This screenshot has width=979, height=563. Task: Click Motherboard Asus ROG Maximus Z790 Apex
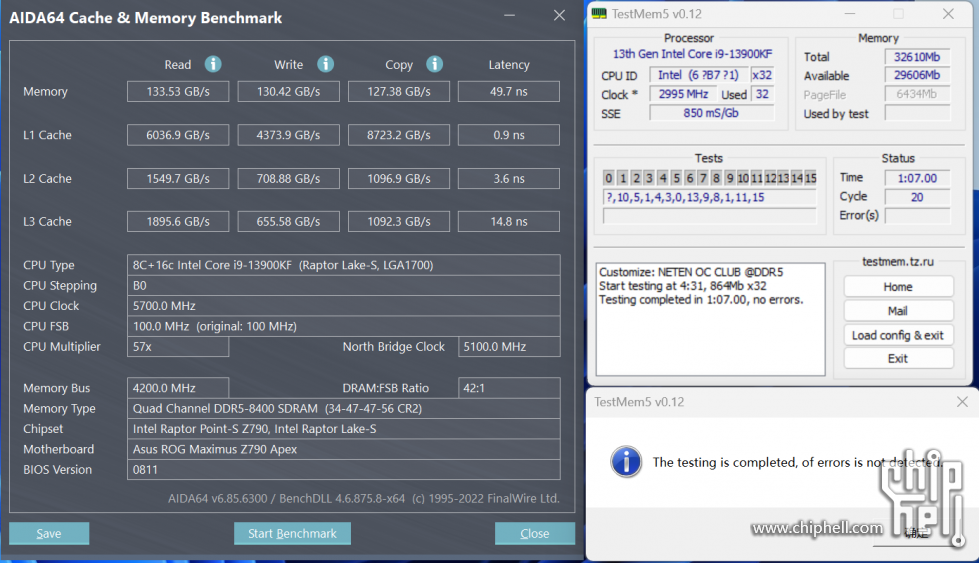[x=343, y=449]
